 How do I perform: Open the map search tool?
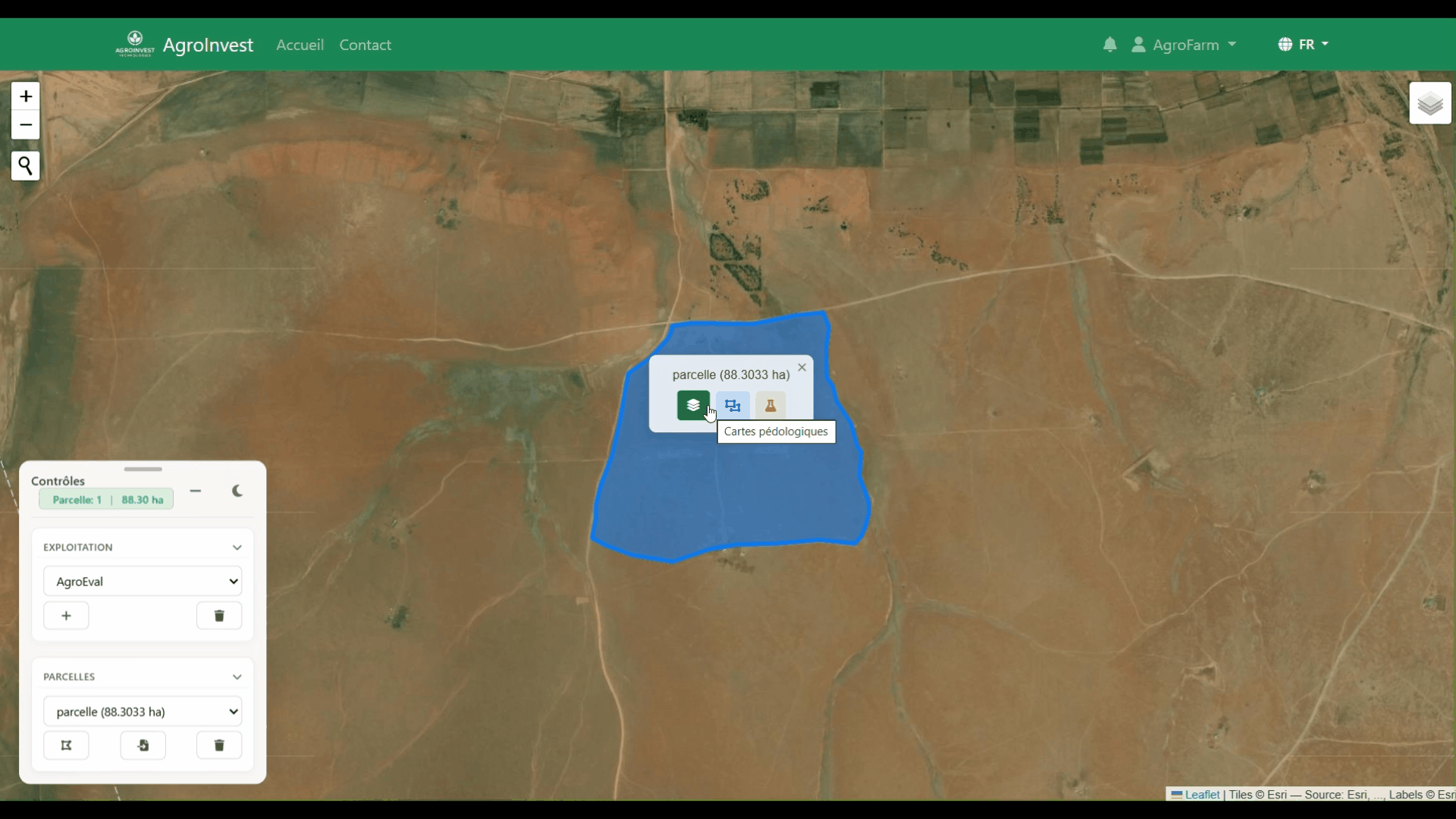(x=26, y=165)
